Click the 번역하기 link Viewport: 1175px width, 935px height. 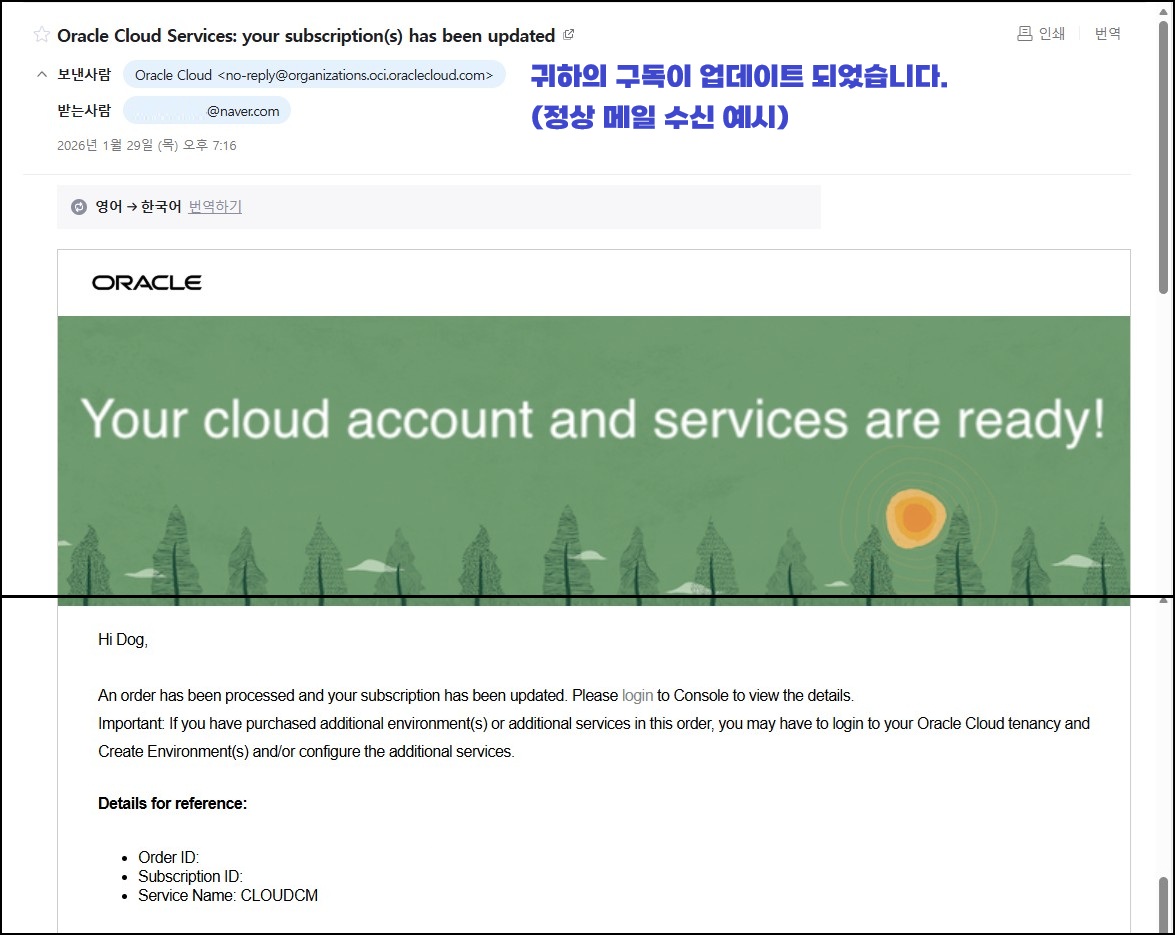pyautogui.click(x=215, y=207)
